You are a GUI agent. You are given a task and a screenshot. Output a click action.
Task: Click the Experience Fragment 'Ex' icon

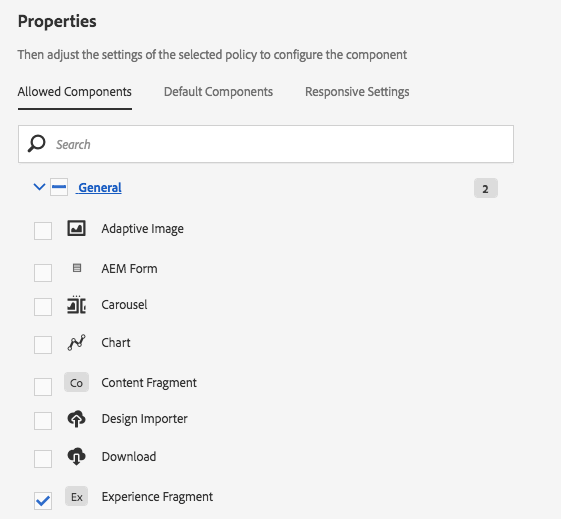pos(77,496)
